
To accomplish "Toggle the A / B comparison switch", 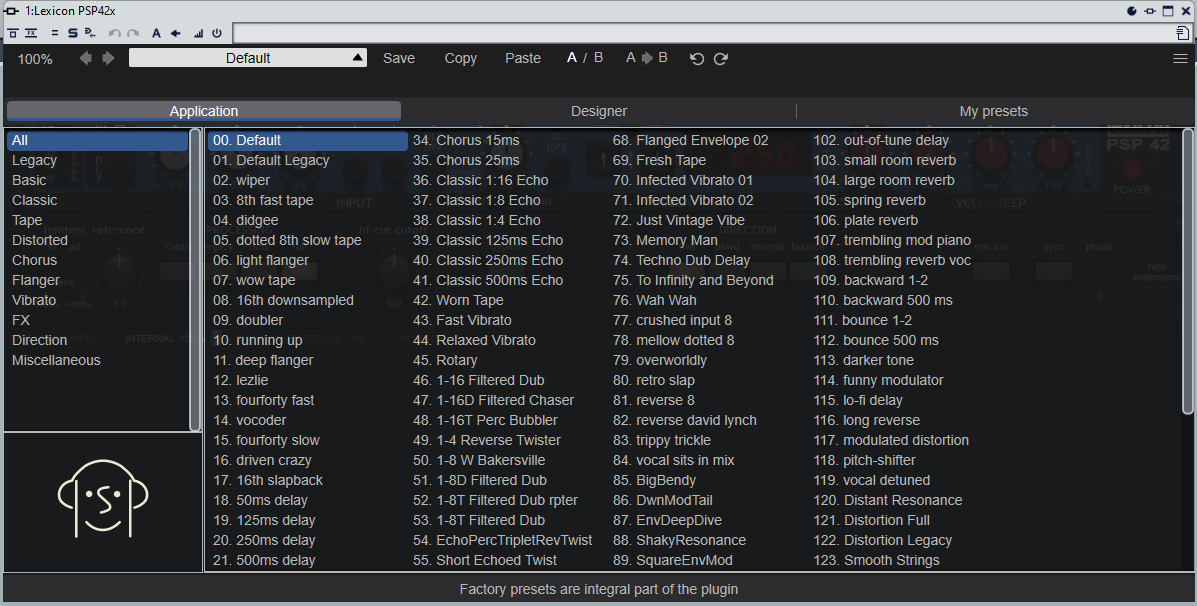I will pyautogui.click(x=585, y=58).
